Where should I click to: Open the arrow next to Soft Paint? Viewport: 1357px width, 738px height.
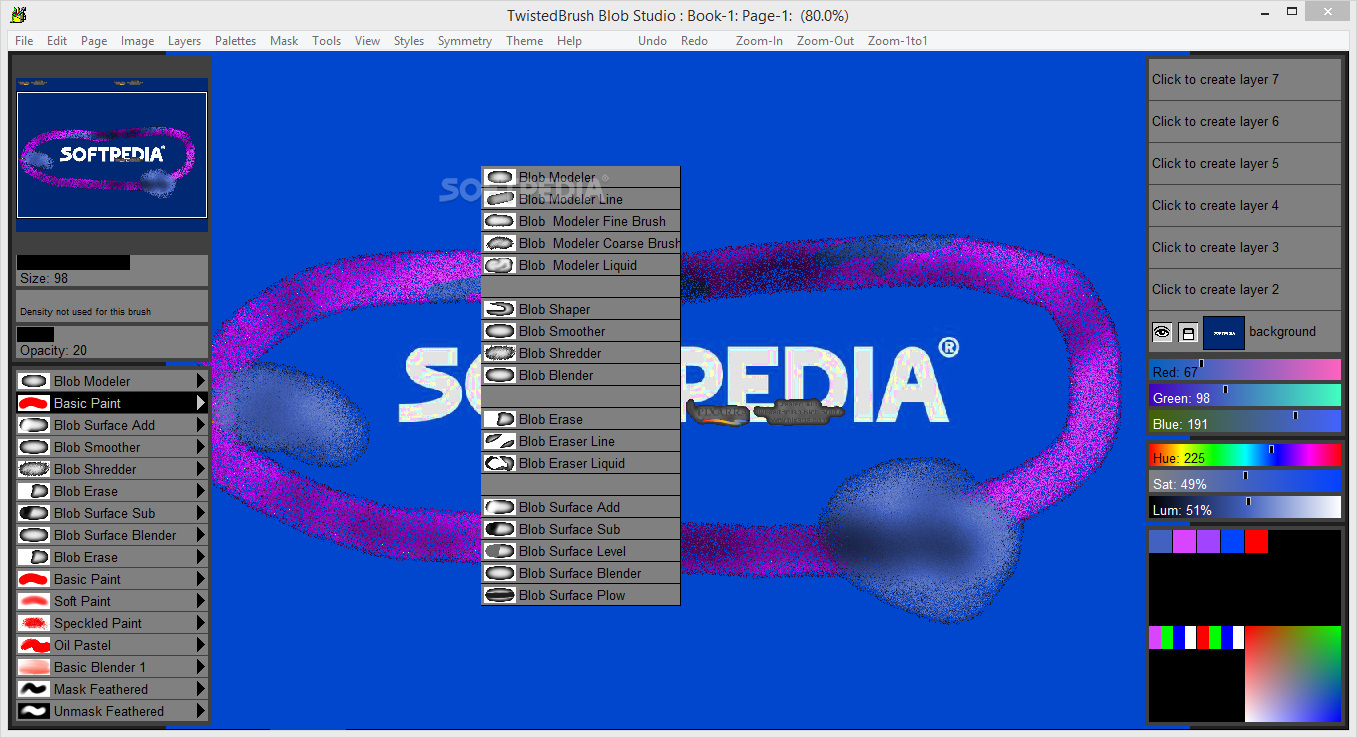(x=201, y=601)
